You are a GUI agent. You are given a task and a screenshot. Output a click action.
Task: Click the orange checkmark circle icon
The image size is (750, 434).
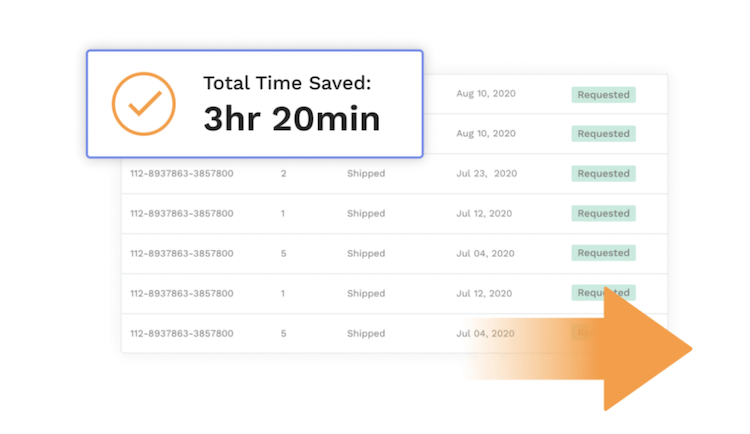(143, 104)
